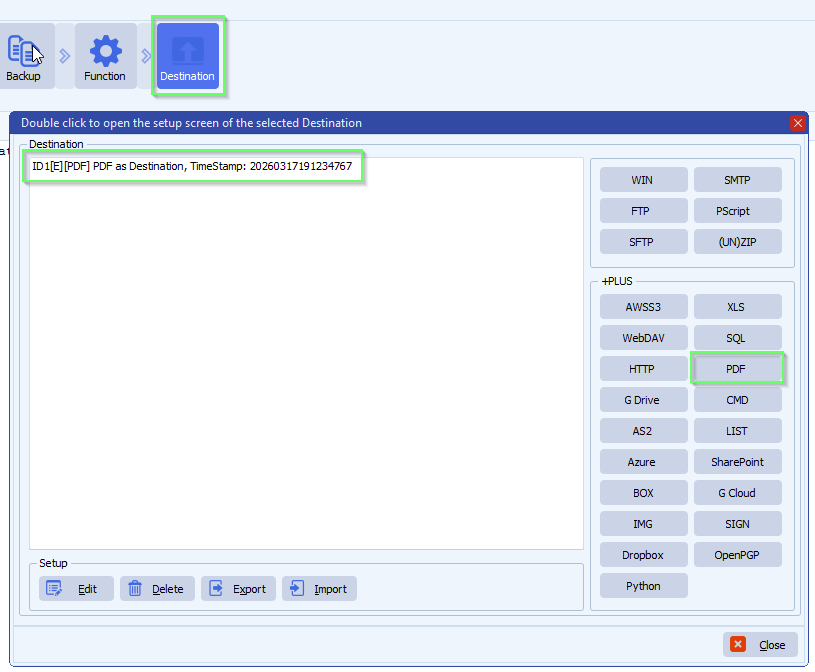Screen dimensions: 815x672
Task: Add a G Drive destination
Action: tap(643, 399)
